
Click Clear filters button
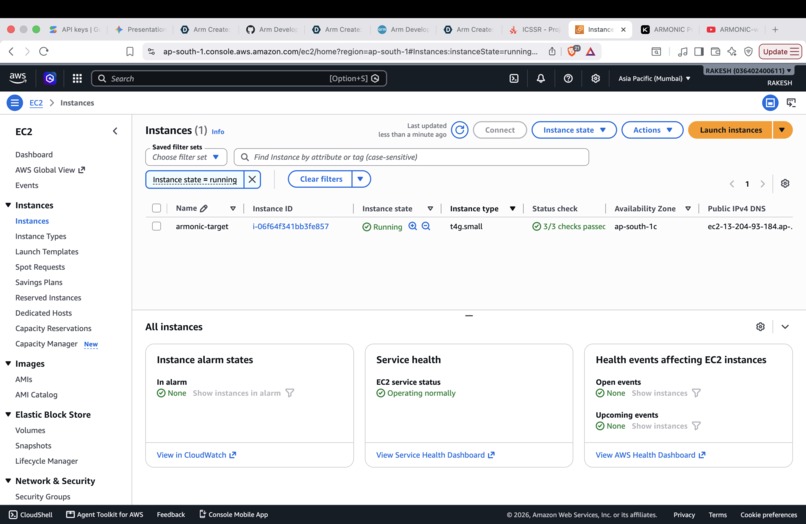click(x=321, y=179)
